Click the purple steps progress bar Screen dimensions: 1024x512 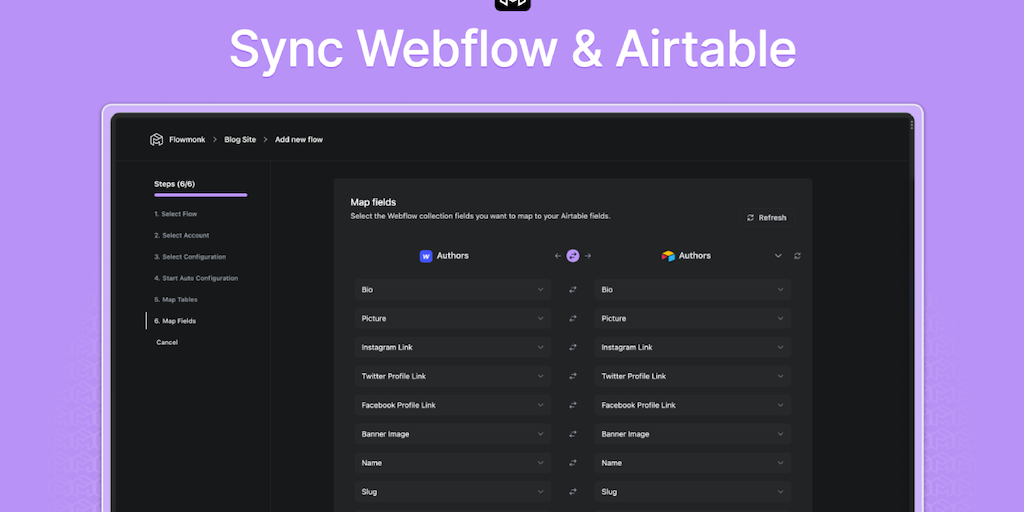click(x=200, y=195)
